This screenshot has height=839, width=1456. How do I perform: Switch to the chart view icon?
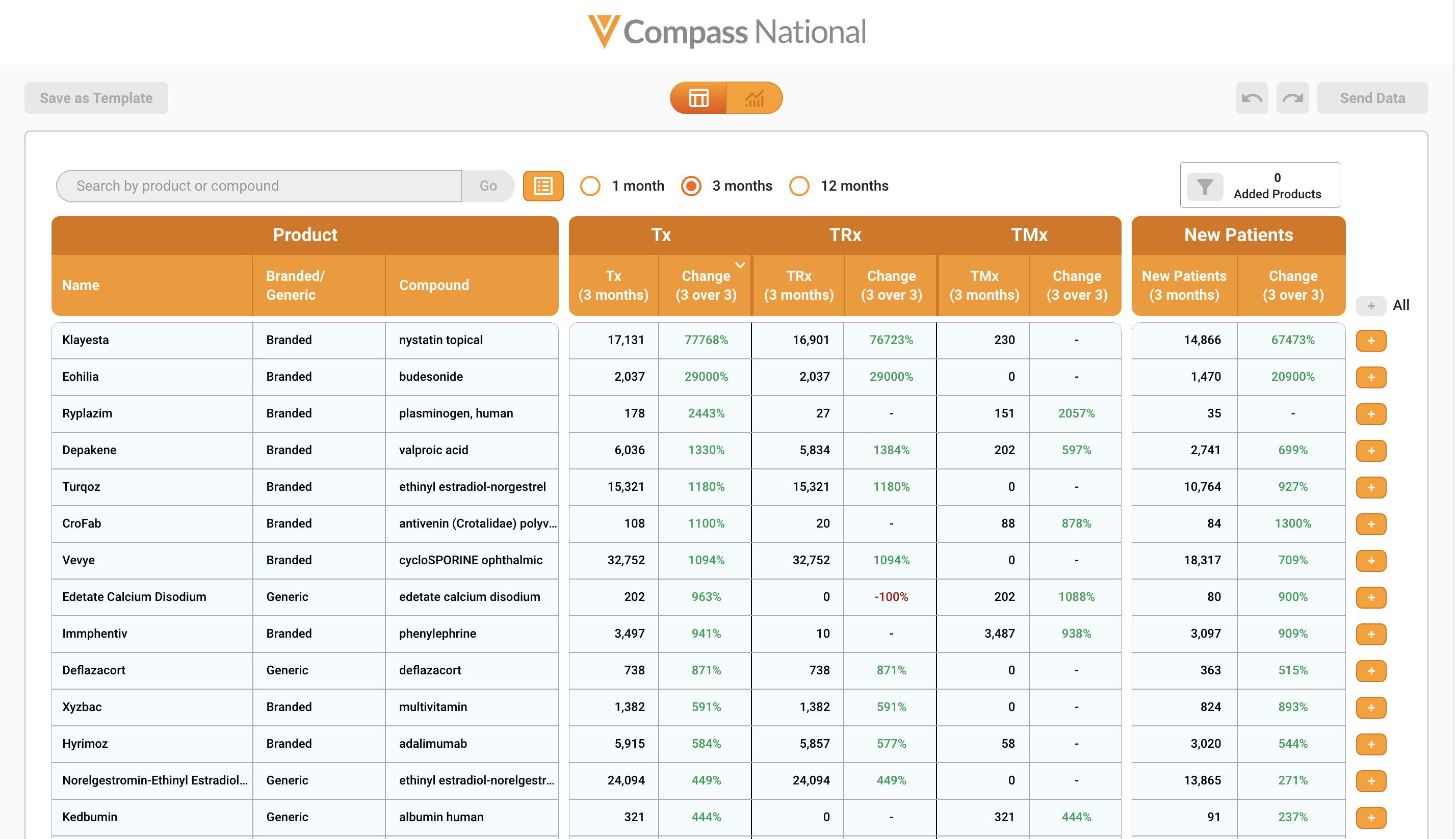(x=754, y=98)
